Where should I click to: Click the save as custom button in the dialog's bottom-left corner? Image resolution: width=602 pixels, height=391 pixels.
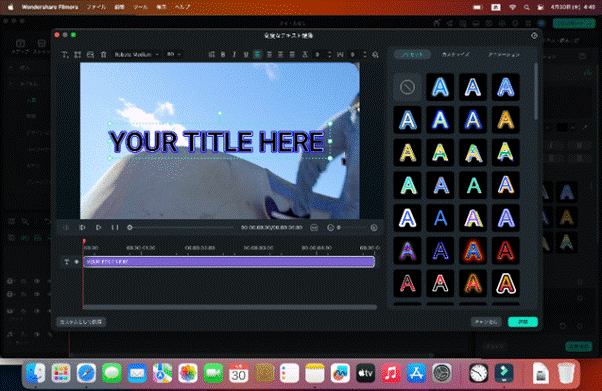click(81, 322)
